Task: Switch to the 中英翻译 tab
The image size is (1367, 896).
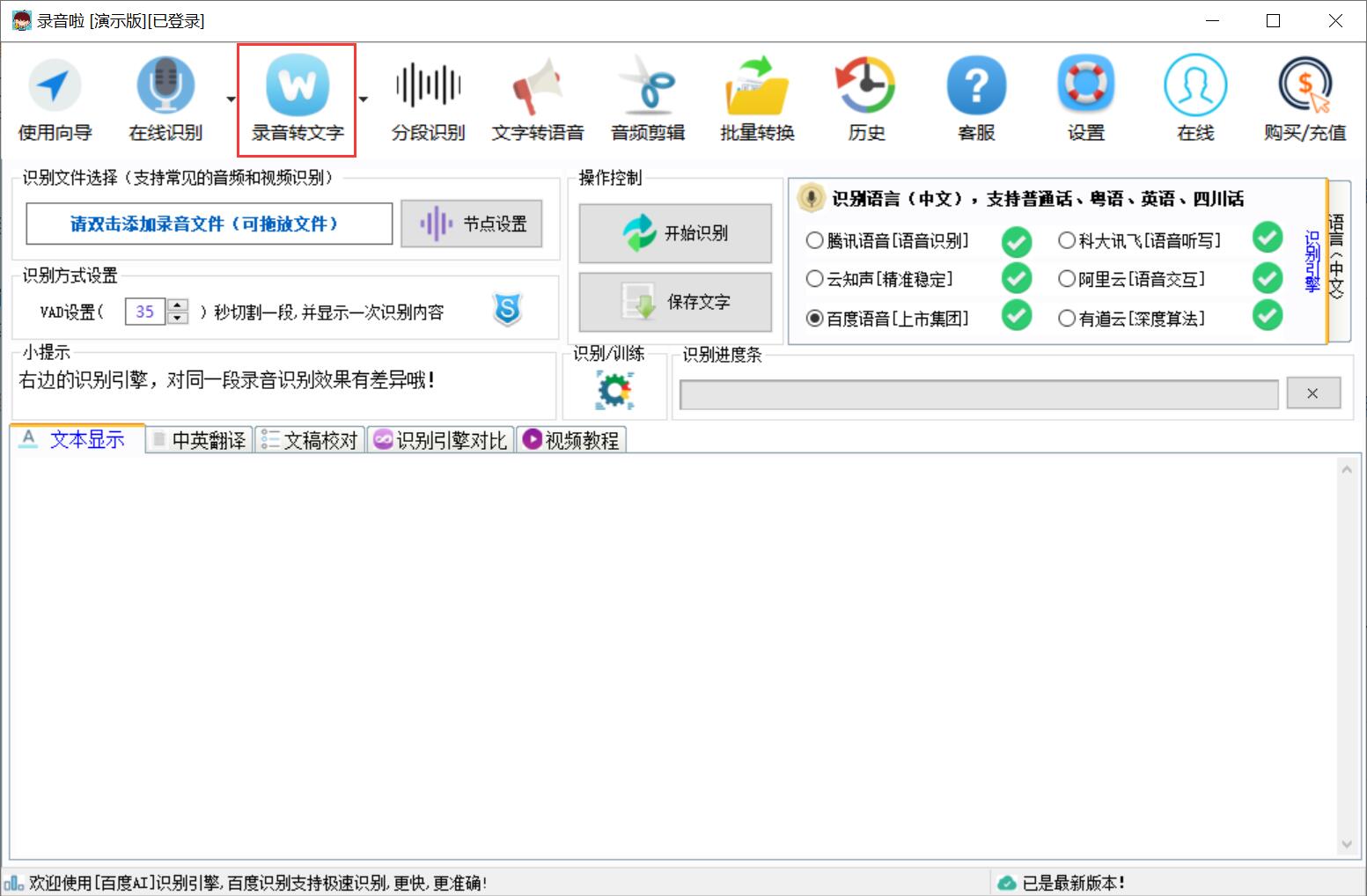Action: coord(200,440)
